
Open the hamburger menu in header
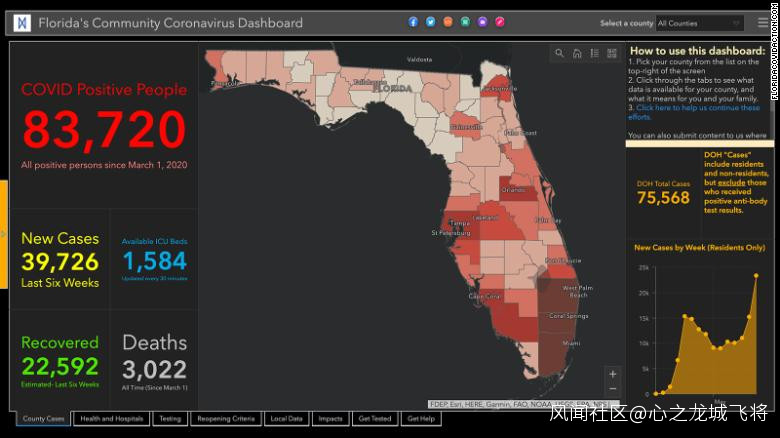click(762, 23)
